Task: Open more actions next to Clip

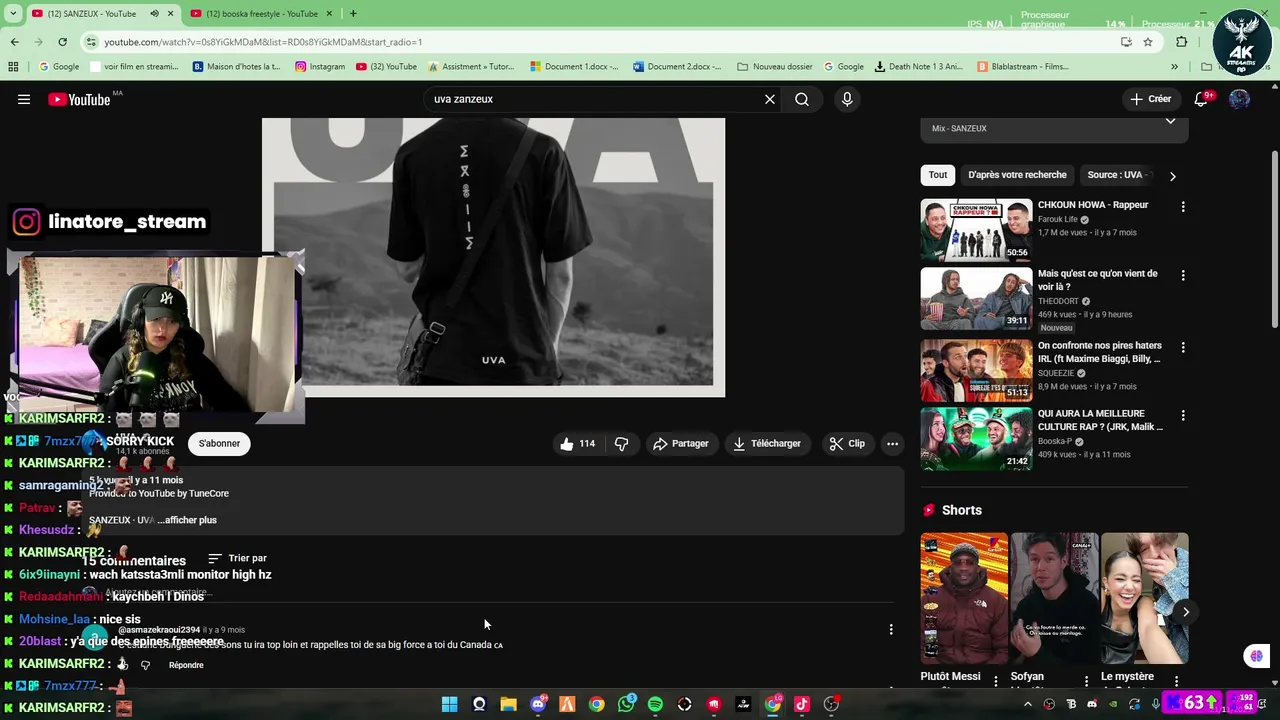Action: click(x=892, y=443)
